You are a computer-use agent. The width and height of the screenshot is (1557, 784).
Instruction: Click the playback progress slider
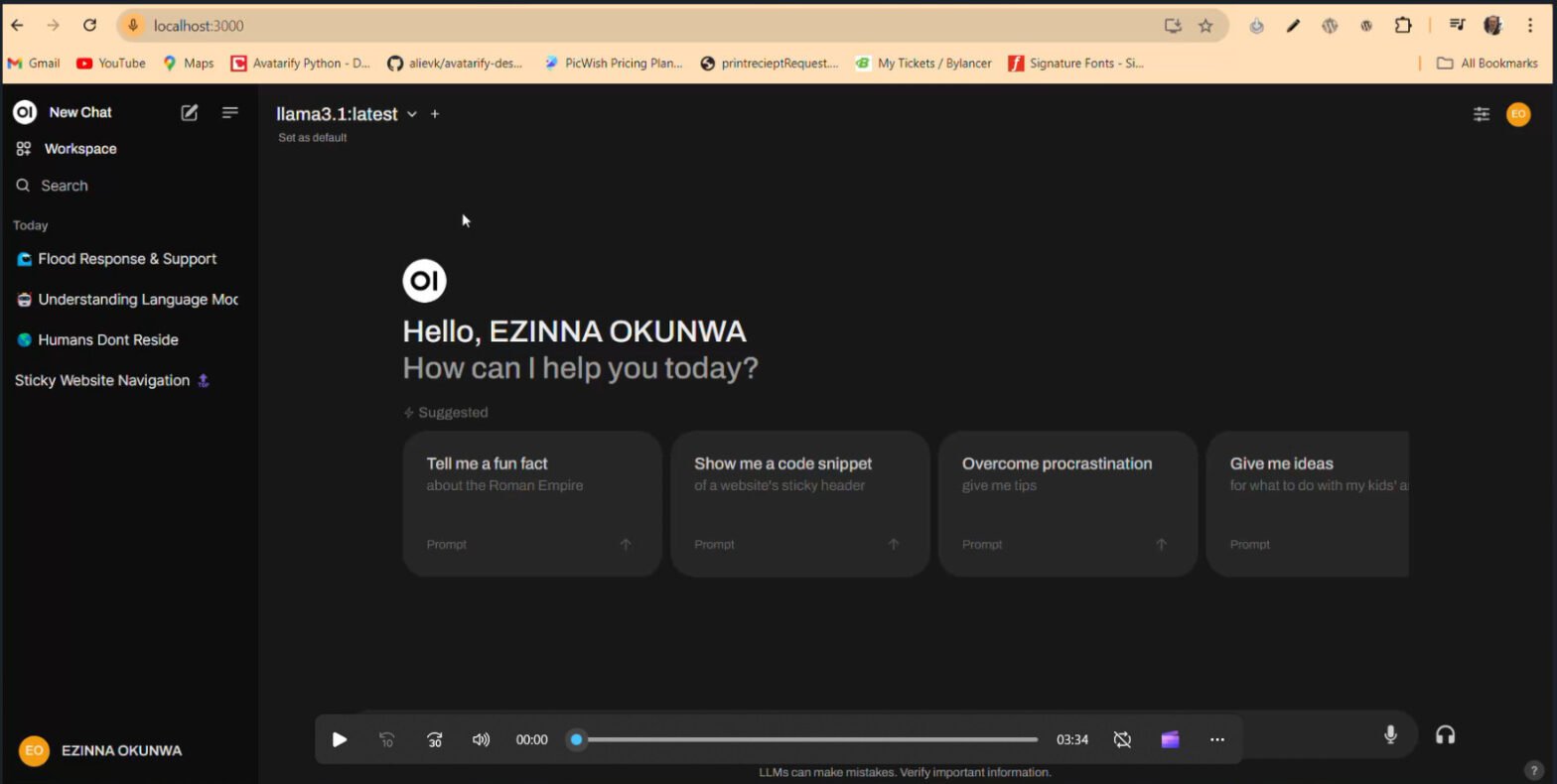(x=806, y=739)
